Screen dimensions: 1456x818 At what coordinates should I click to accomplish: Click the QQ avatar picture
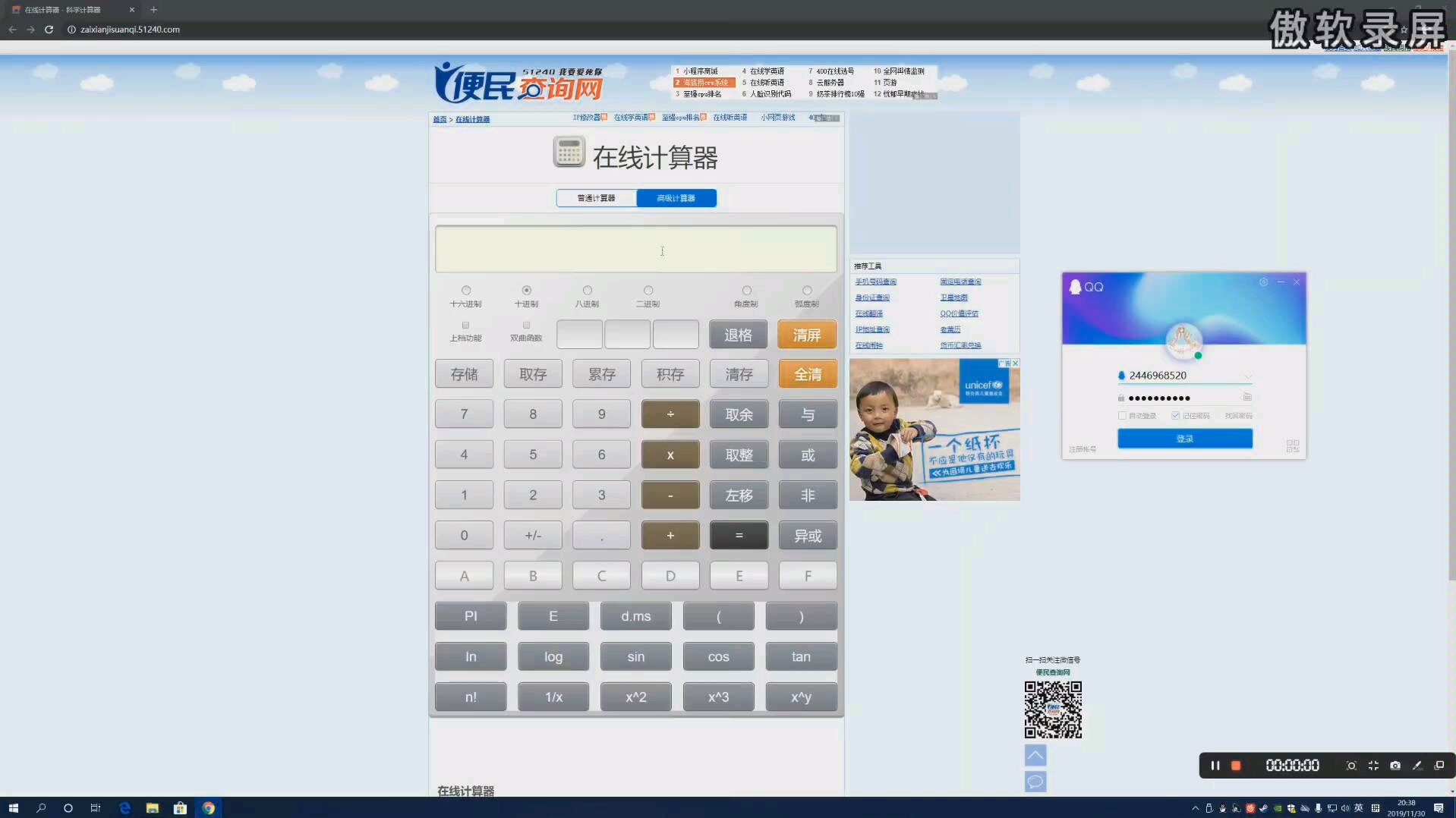(1183, 341)
